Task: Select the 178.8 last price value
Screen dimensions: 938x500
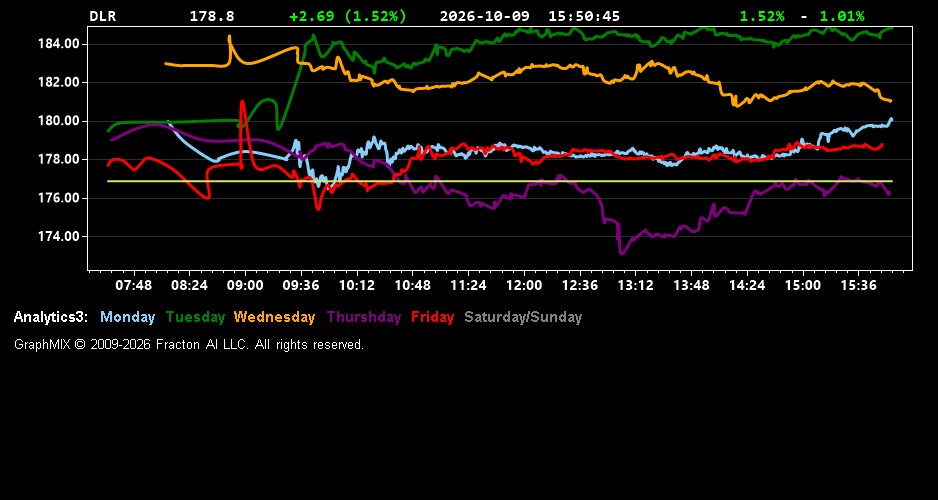Action: 212,17
